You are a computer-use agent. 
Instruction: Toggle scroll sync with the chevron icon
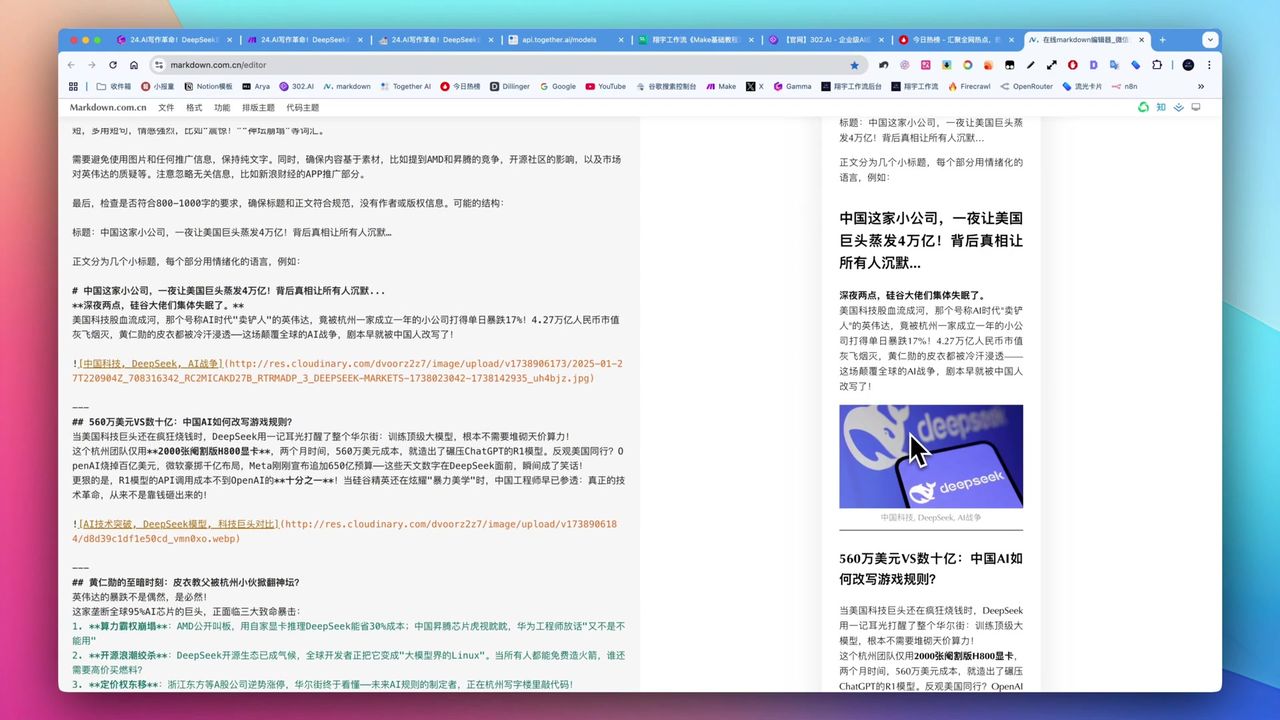pyautogui.click(x=1178, y=107)
